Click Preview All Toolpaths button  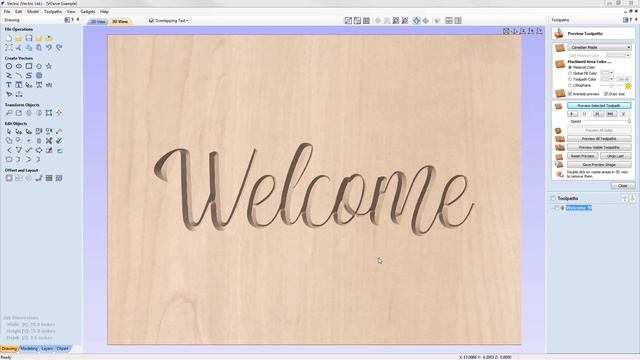[x=599, y=139]
